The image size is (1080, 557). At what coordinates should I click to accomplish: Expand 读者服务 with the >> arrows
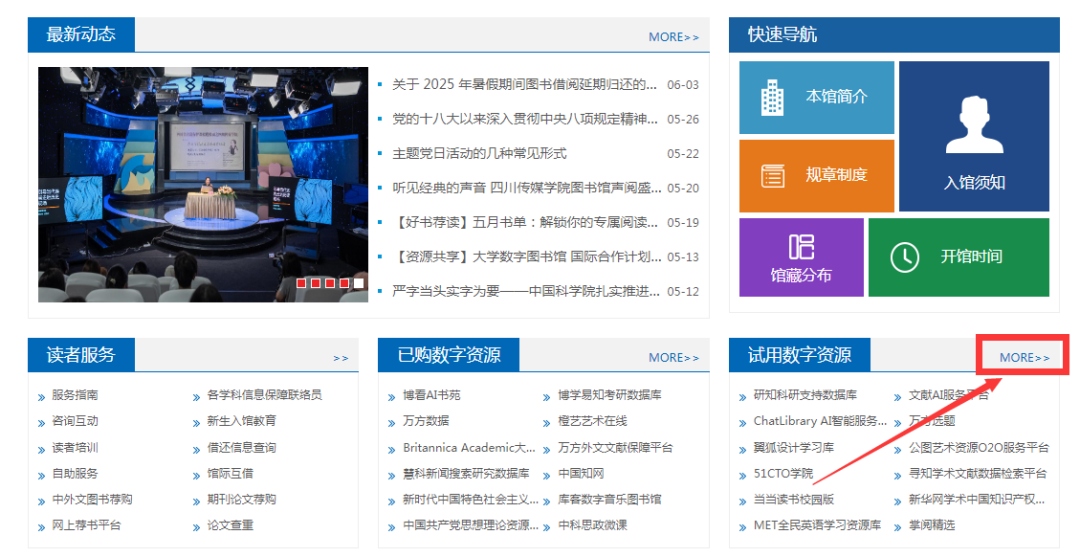(341, 358)
